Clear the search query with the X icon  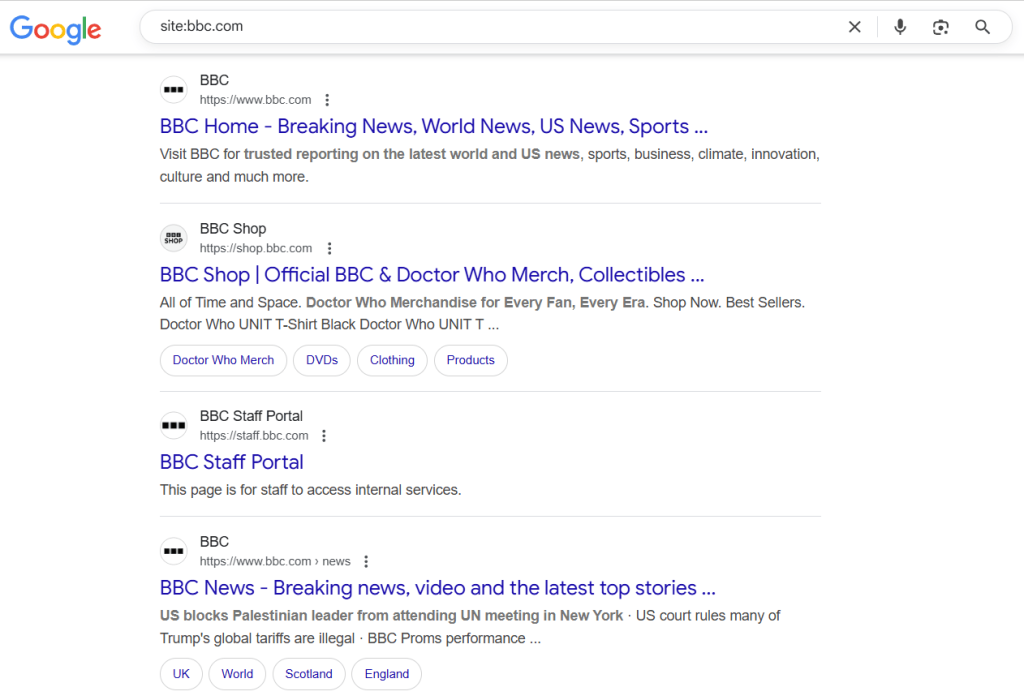click(x=854, y=27)
